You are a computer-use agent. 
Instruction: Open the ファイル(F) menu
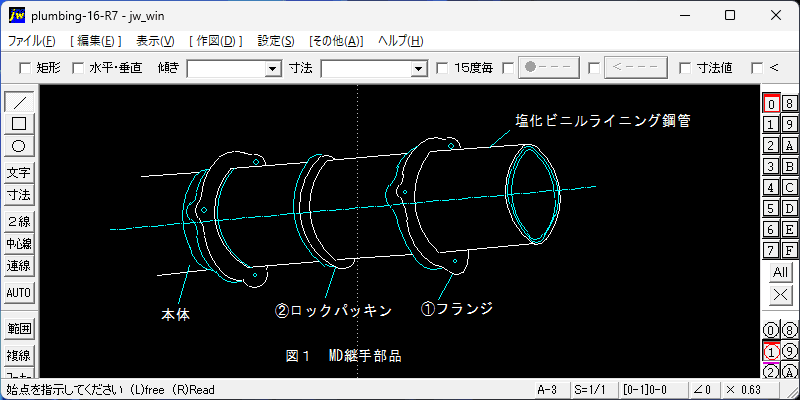tap(32, 41)
